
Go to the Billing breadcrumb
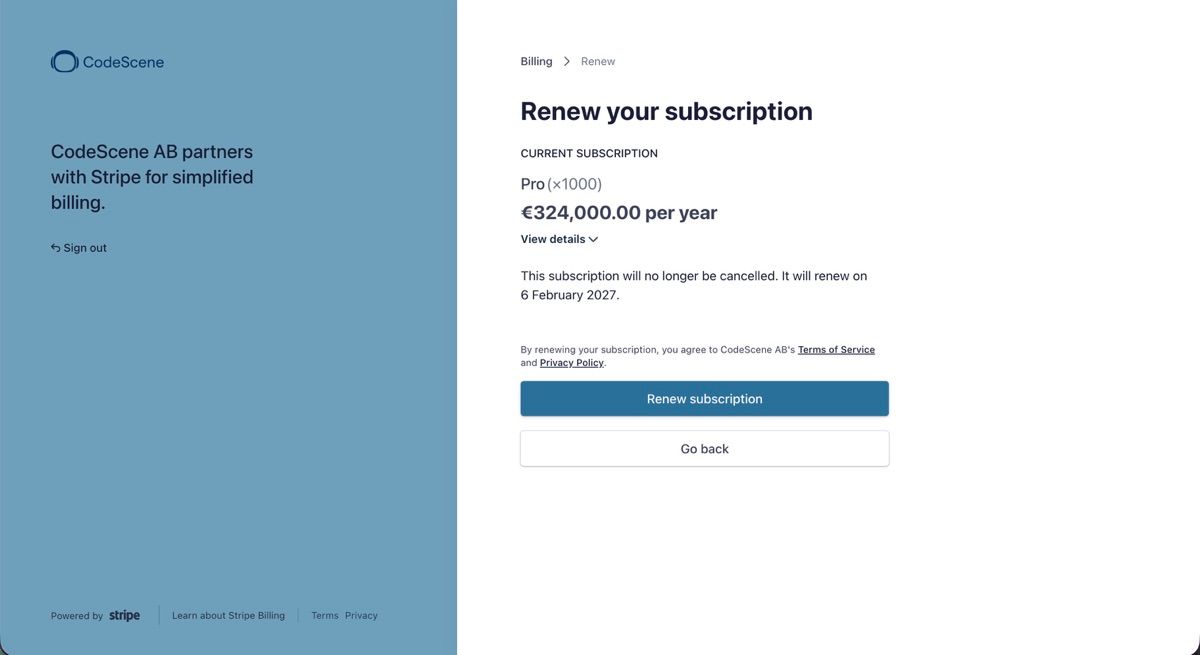(x=536, y=61)
